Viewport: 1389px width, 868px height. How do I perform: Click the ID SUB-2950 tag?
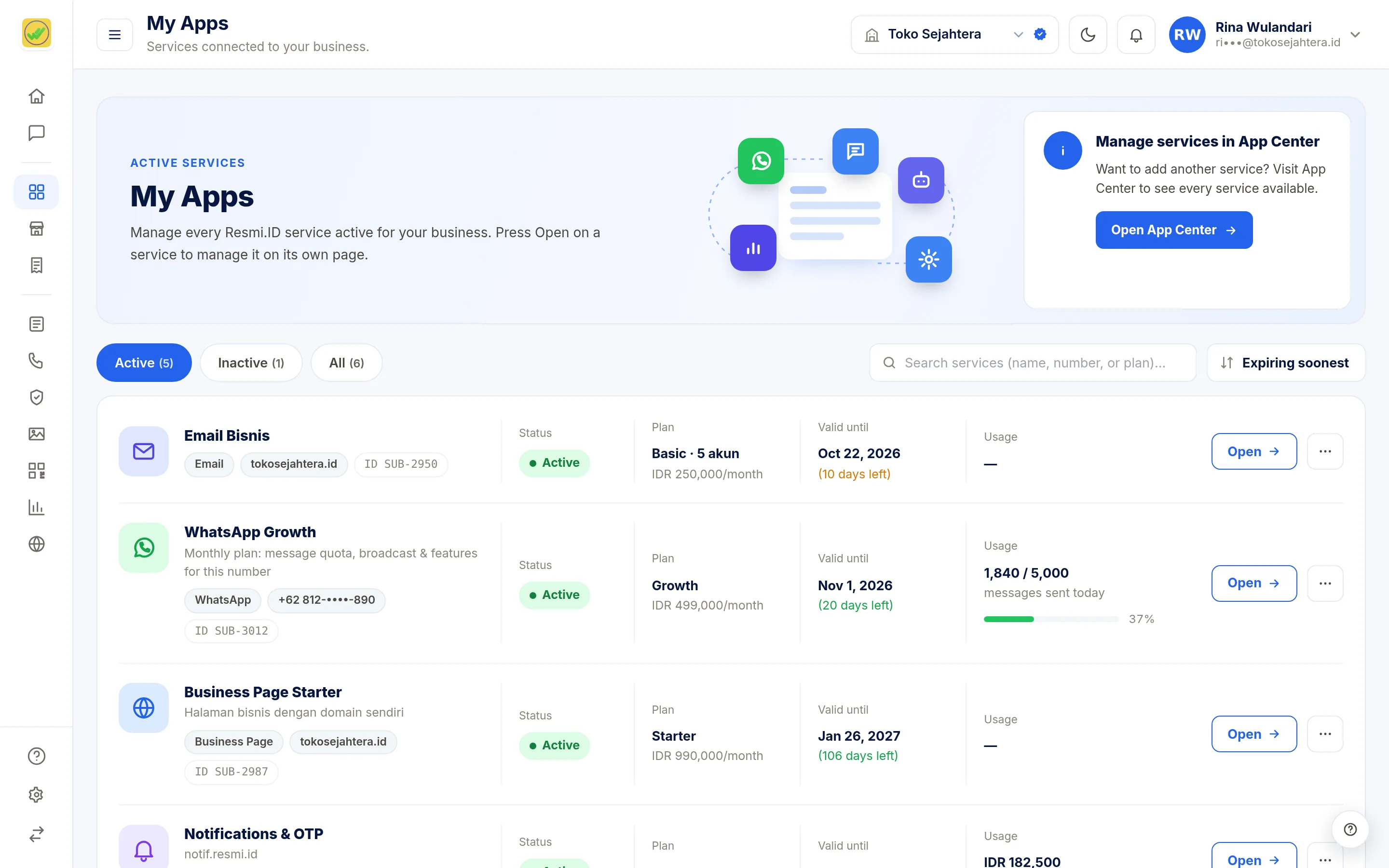coord(401,464)
